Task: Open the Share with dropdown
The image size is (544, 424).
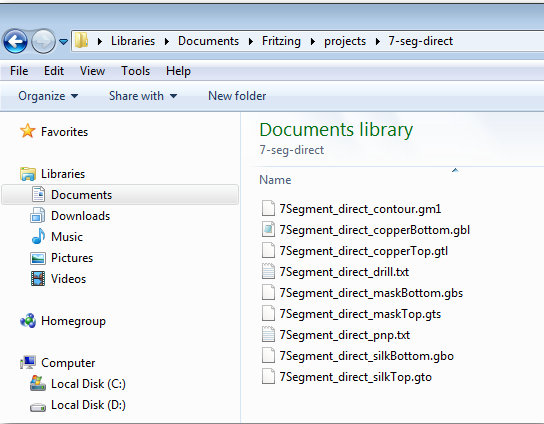Action: click(x=143, y=96)
